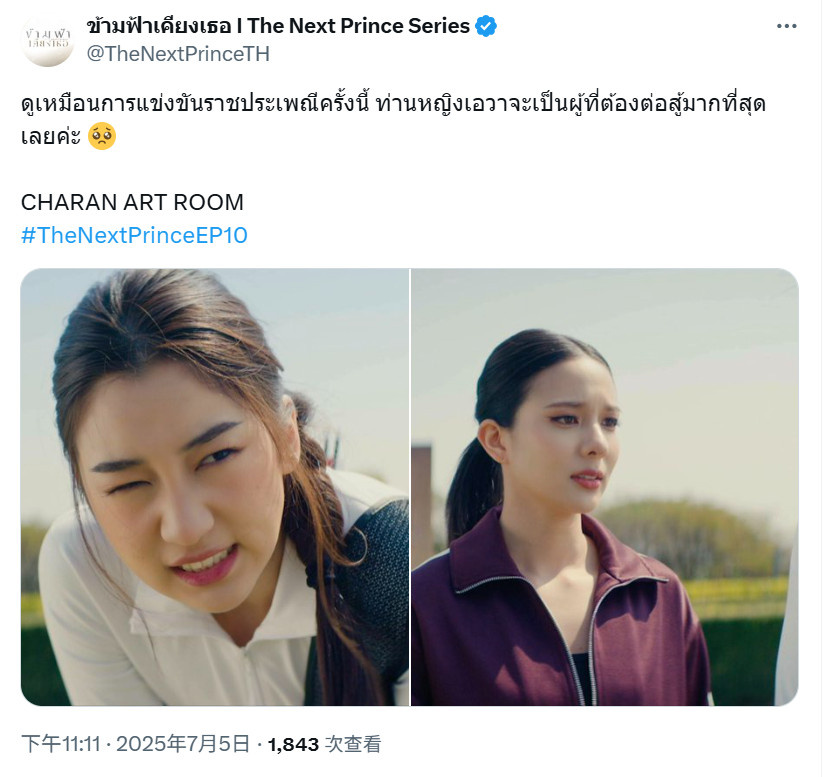
Task: Click the second line of tweet text เลยค่ะ
Action: point(50,137)
